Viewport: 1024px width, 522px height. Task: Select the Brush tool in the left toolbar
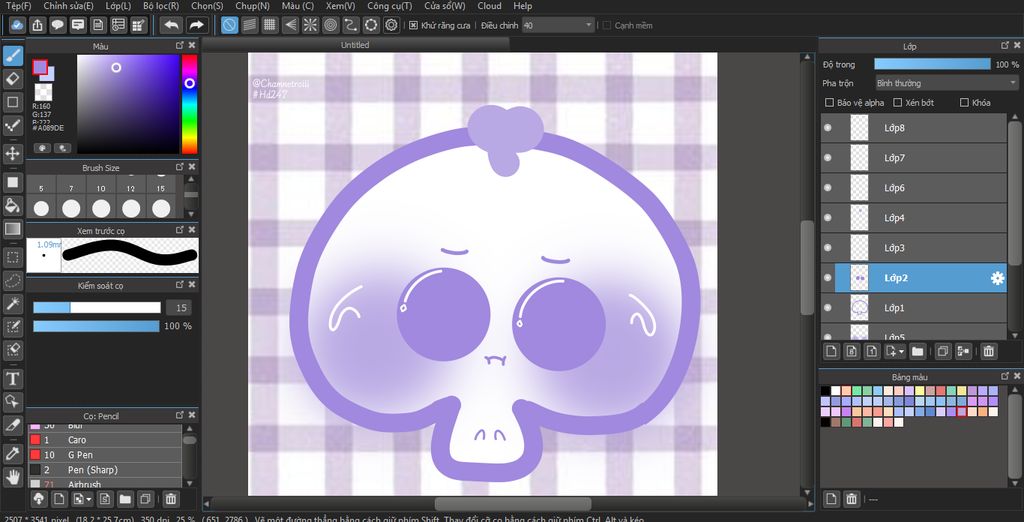(12, 56)
